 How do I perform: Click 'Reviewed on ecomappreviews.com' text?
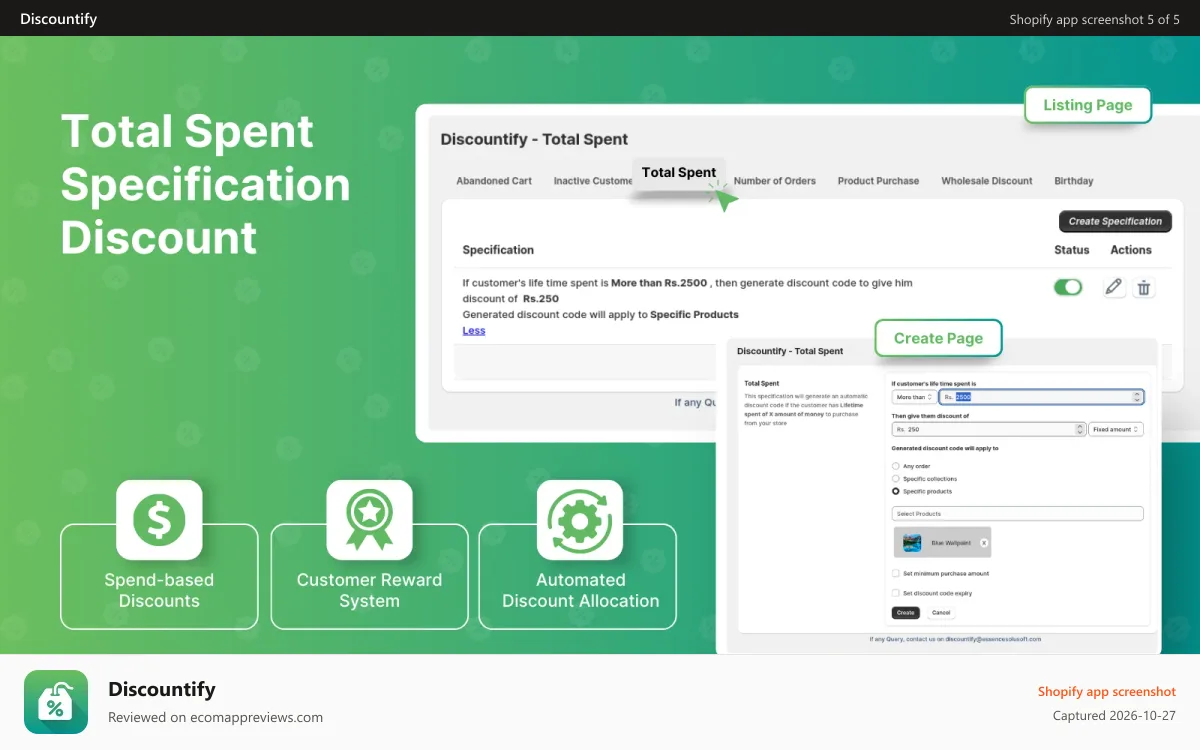pyautogui.click(x=215, y=717)
